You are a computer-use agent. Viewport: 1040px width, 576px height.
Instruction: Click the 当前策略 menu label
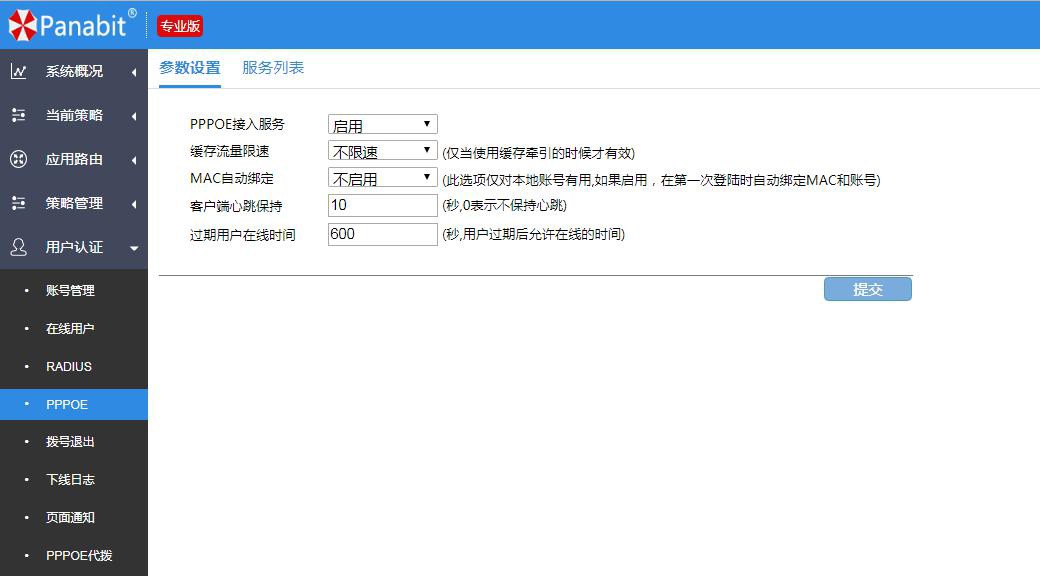click(74, 115)
